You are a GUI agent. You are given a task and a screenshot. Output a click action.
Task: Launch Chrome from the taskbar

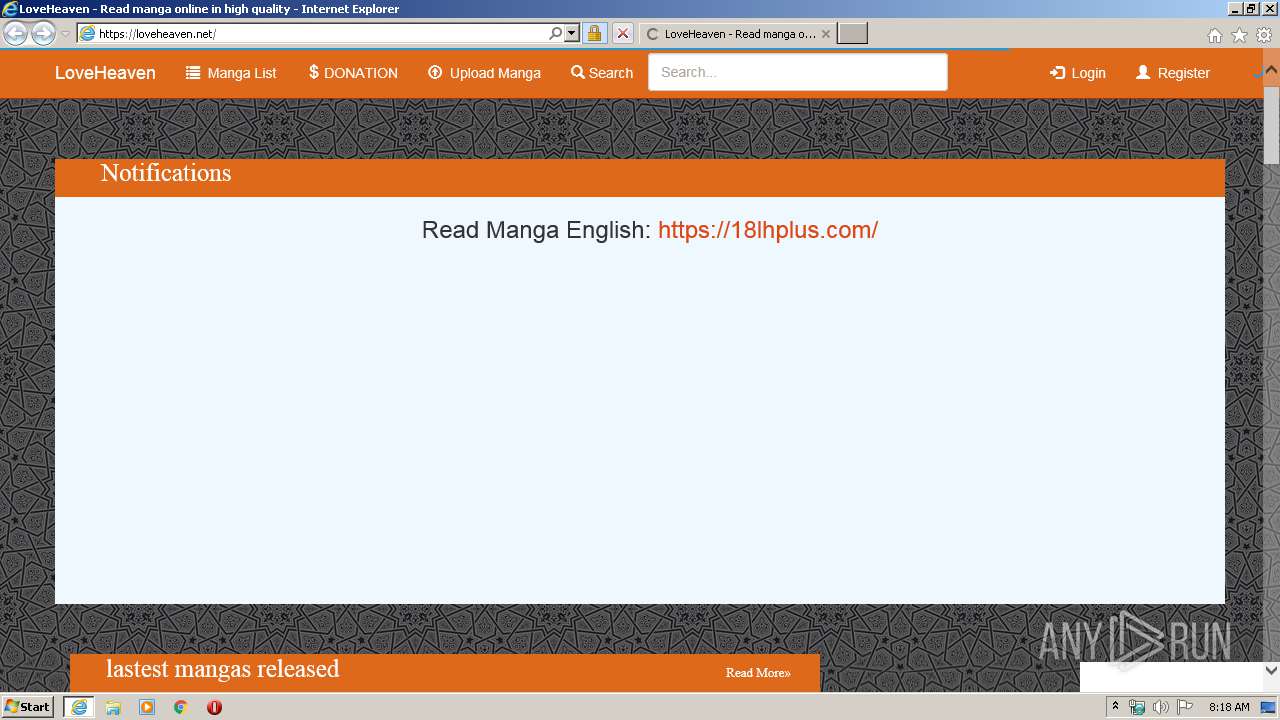click(181, 707)
